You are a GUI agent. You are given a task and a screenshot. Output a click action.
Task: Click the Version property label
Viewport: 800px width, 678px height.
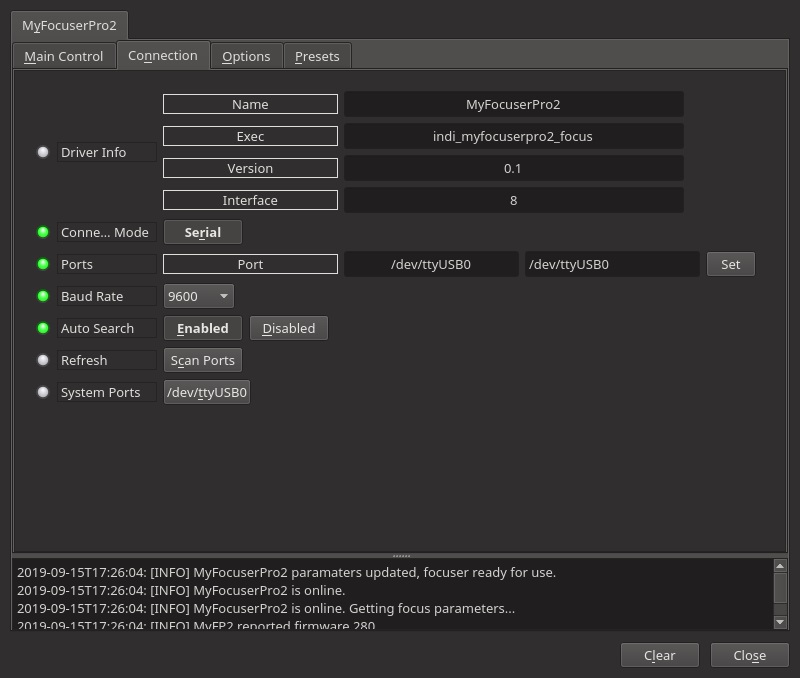pyautogui.click(x=250, y=168)
